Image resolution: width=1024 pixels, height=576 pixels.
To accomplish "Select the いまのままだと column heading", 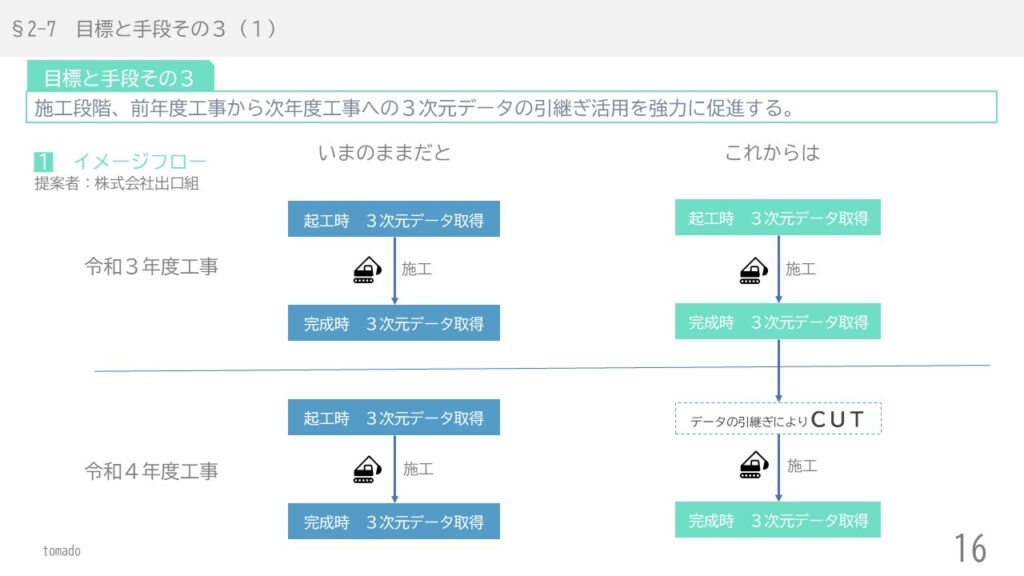I will pos(384,153).
